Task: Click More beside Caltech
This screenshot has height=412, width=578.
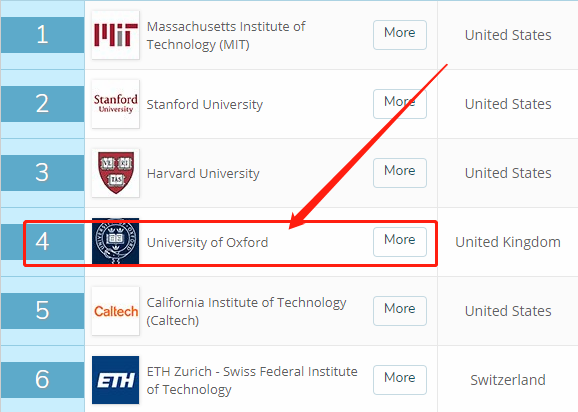Action: click(400, 311)
